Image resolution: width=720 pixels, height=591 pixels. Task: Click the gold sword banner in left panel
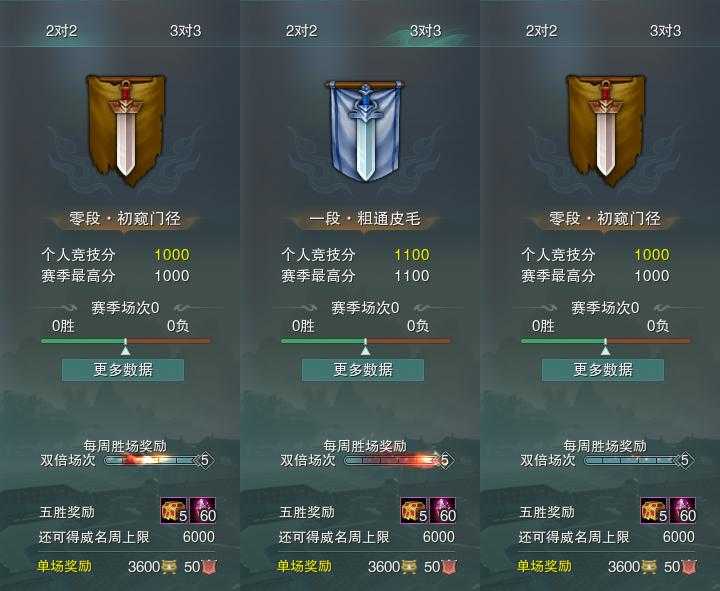125,130
